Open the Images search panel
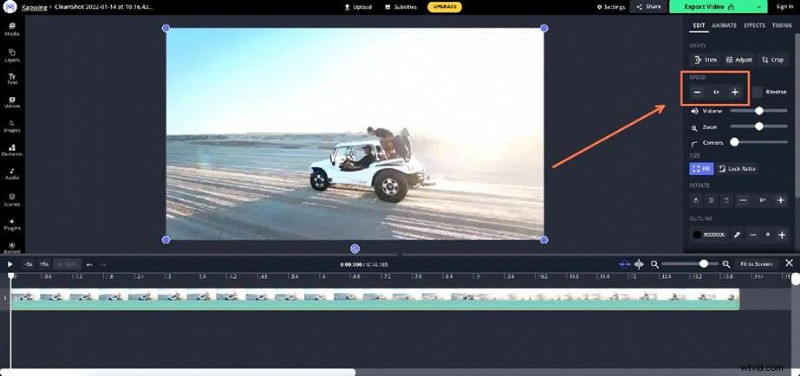The height and width of the screenshot is (376, 800). pos(12,127)
